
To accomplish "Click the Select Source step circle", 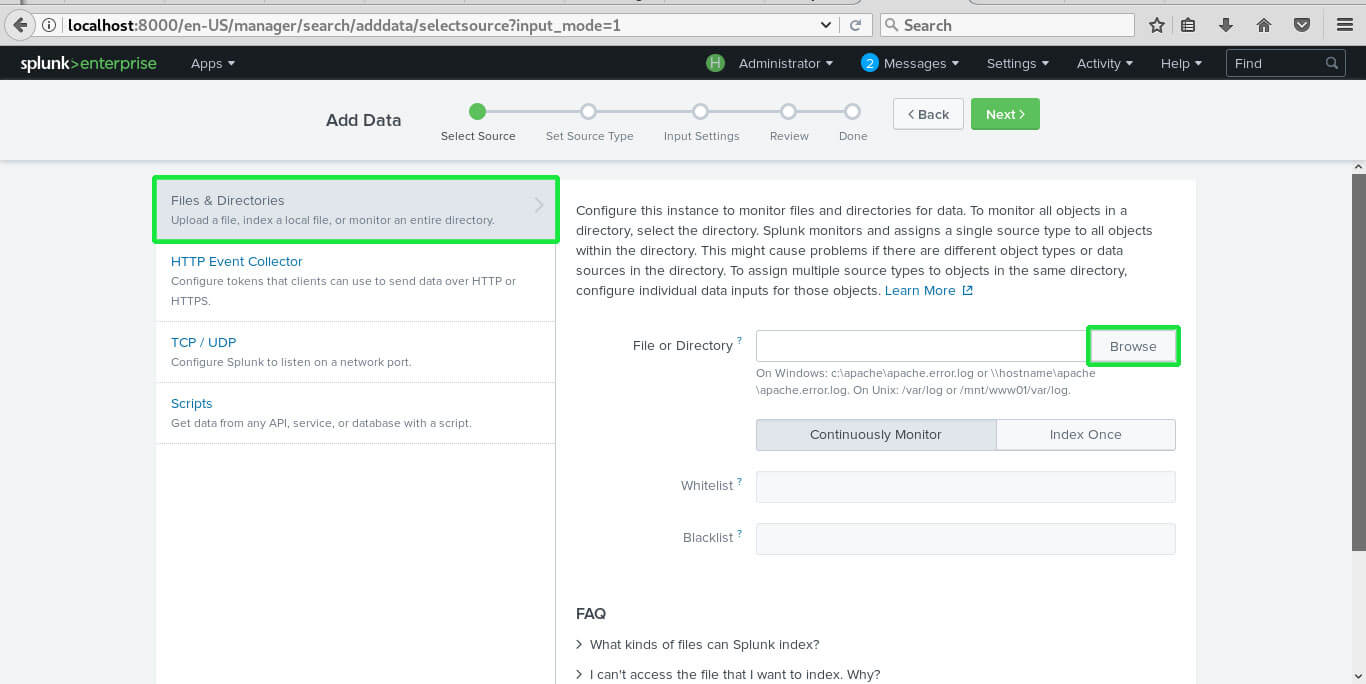I will coord(478,111).
